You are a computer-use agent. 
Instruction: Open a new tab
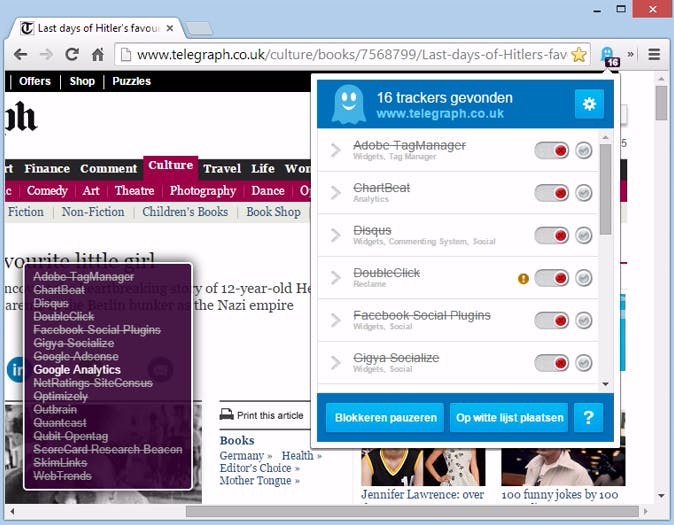199,28
